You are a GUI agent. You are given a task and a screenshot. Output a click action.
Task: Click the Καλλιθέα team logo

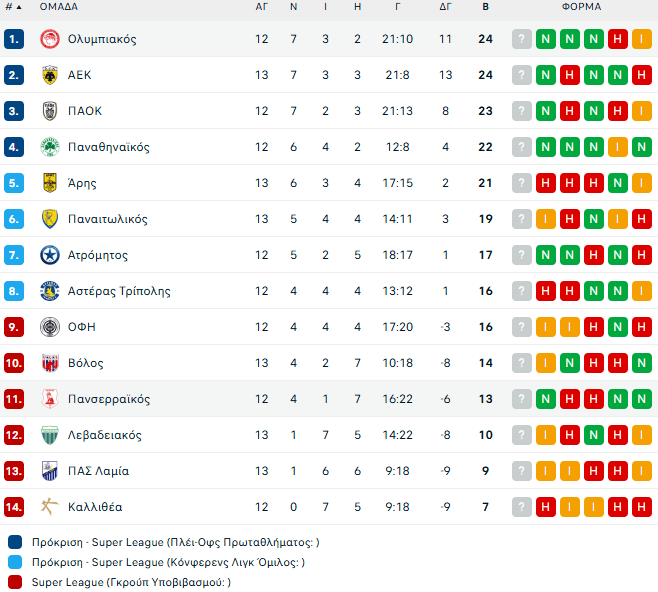[49, 507]
